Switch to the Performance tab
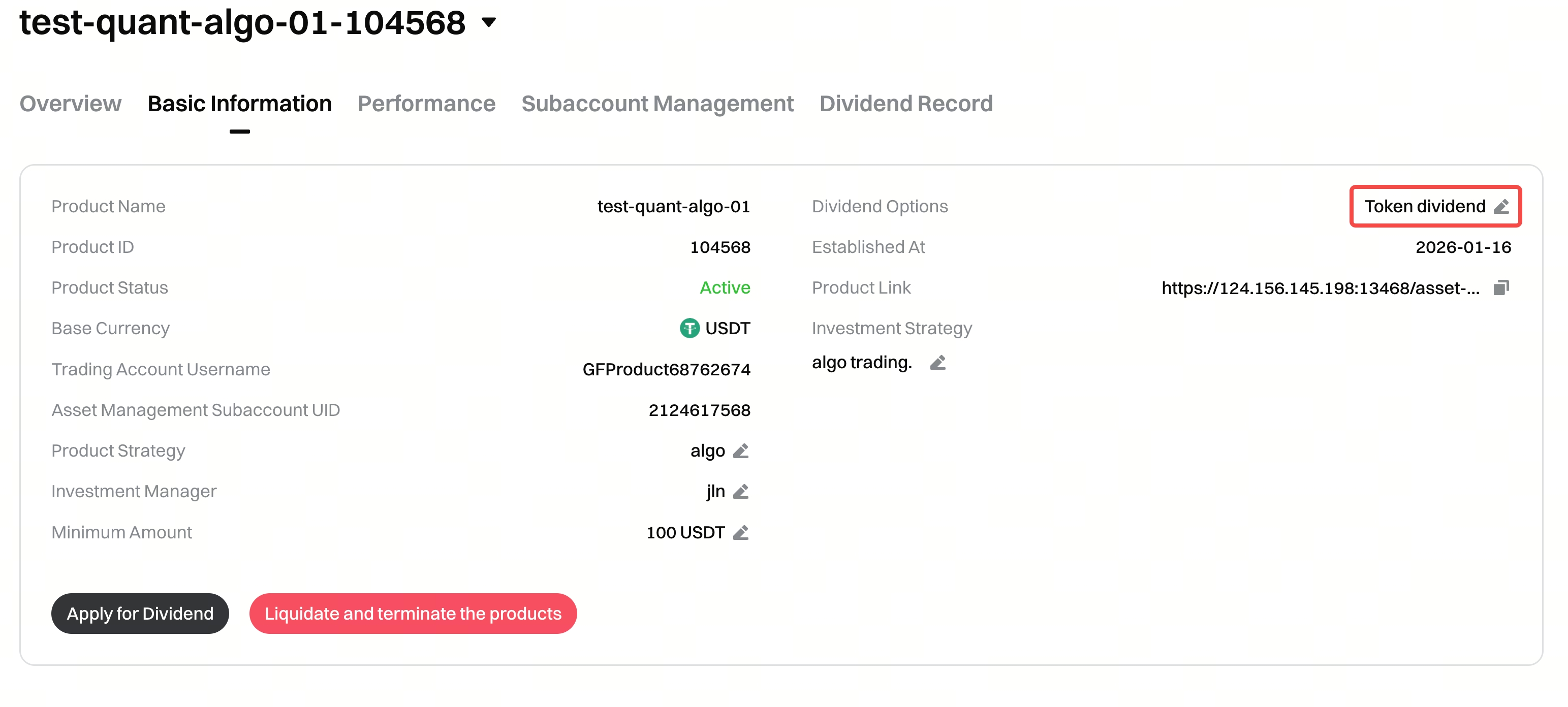 coord(426,104)
